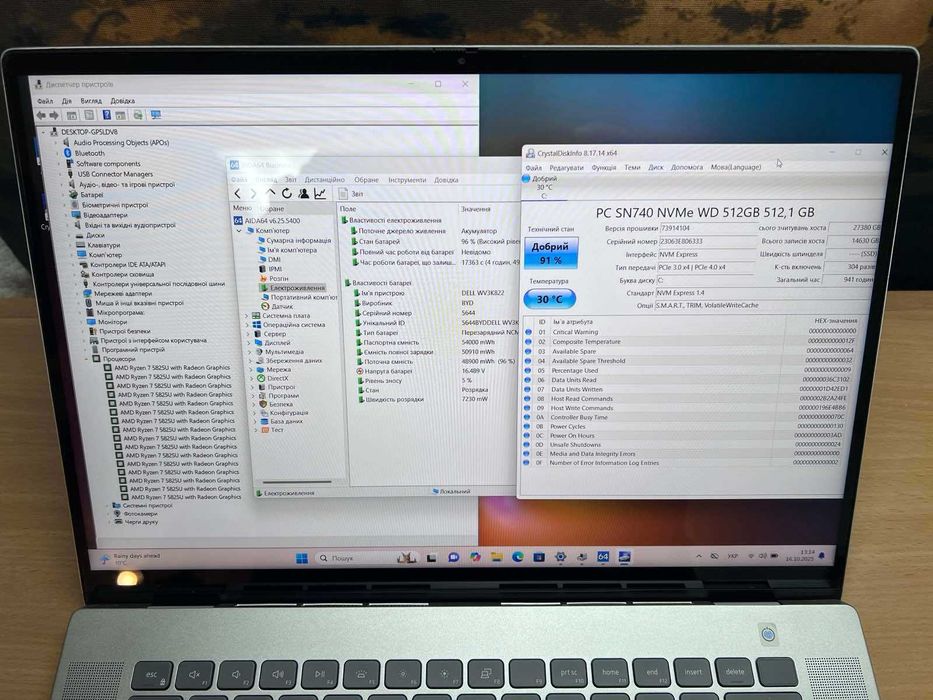Click the Copilot icon on the taskbar
Viewport: 933px width, 700px height.
click(x=475, y=557)
